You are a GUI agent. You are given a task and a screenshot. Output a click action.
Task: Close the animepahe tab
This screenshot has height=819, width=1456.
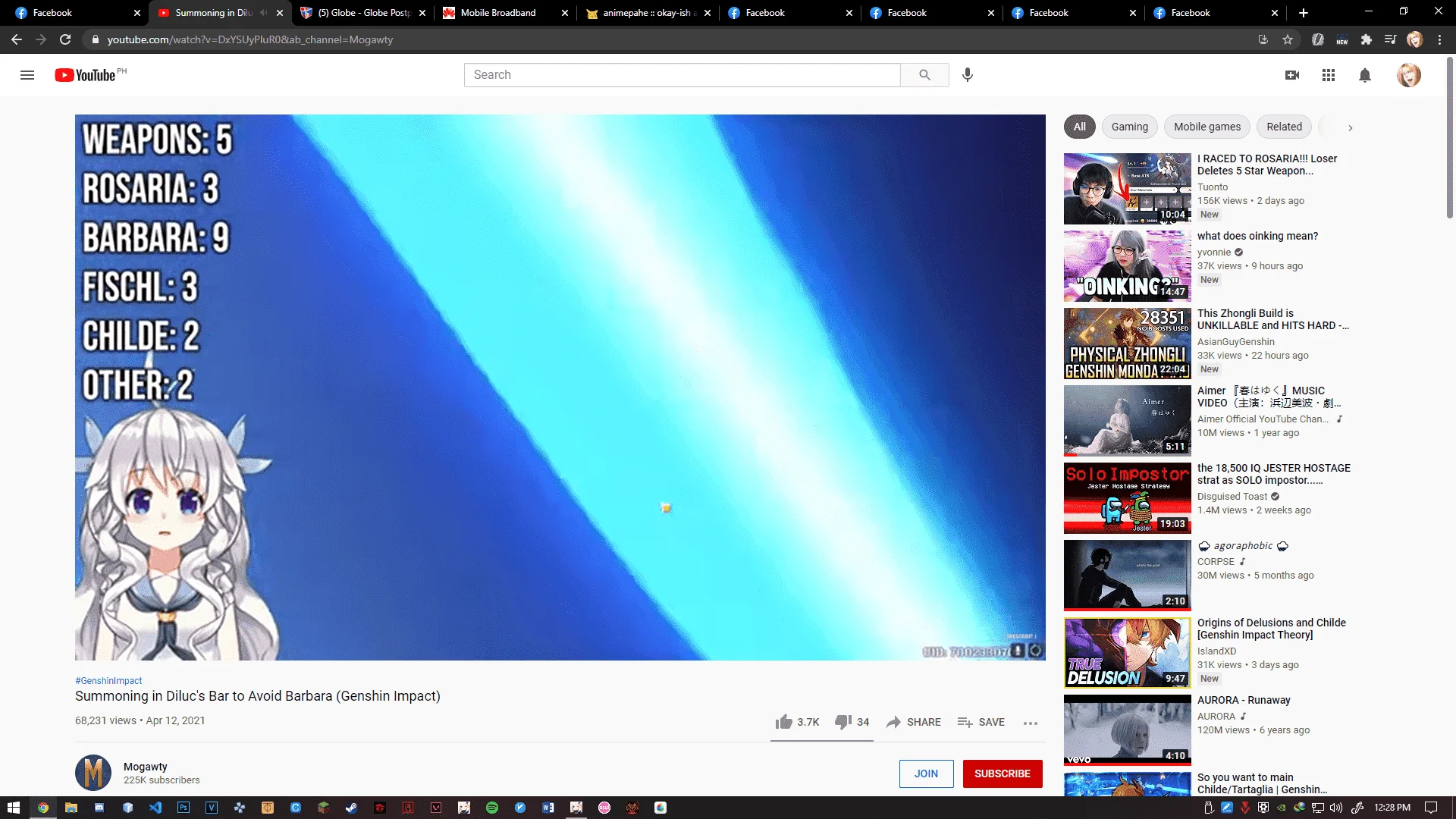pyautogui.click(x=708, y=13)
